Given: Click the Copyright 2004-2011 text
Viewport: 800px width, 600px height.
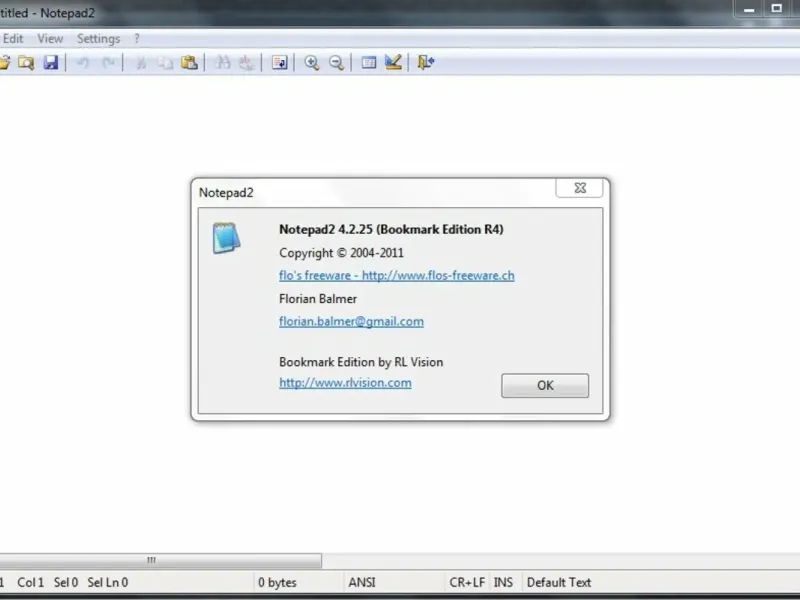Looking at the screenshot, I should [341, 253].
